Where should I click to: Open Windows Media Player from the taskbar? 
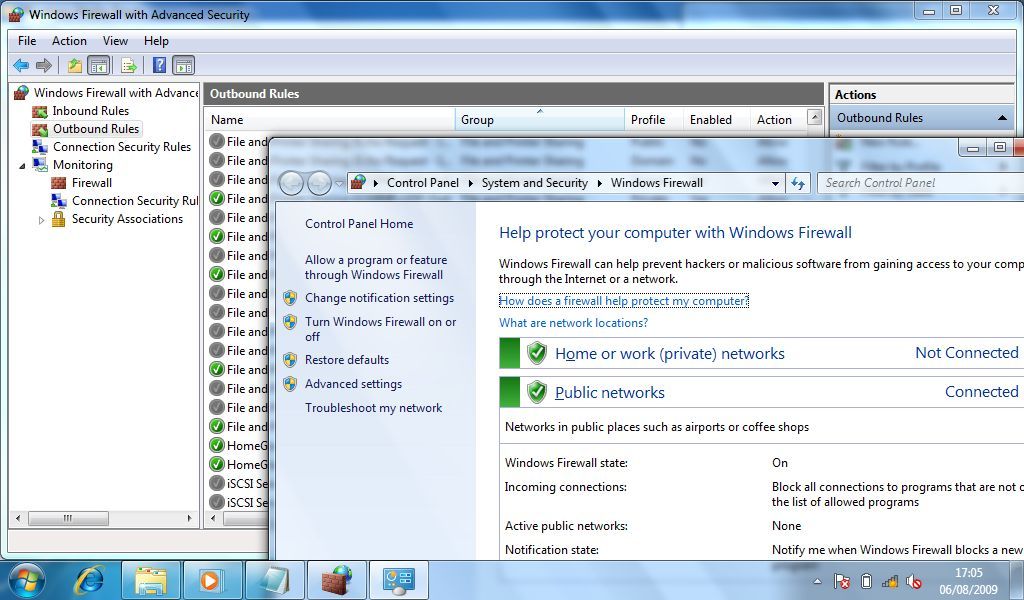(x=213, y=580)
